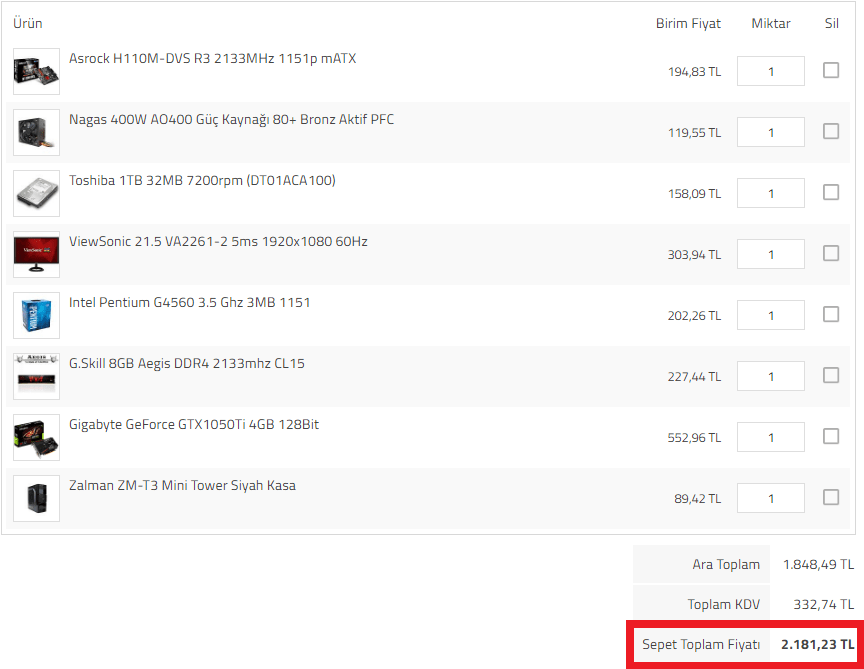Click the 552,96 TL price

[x=694, y=438]
